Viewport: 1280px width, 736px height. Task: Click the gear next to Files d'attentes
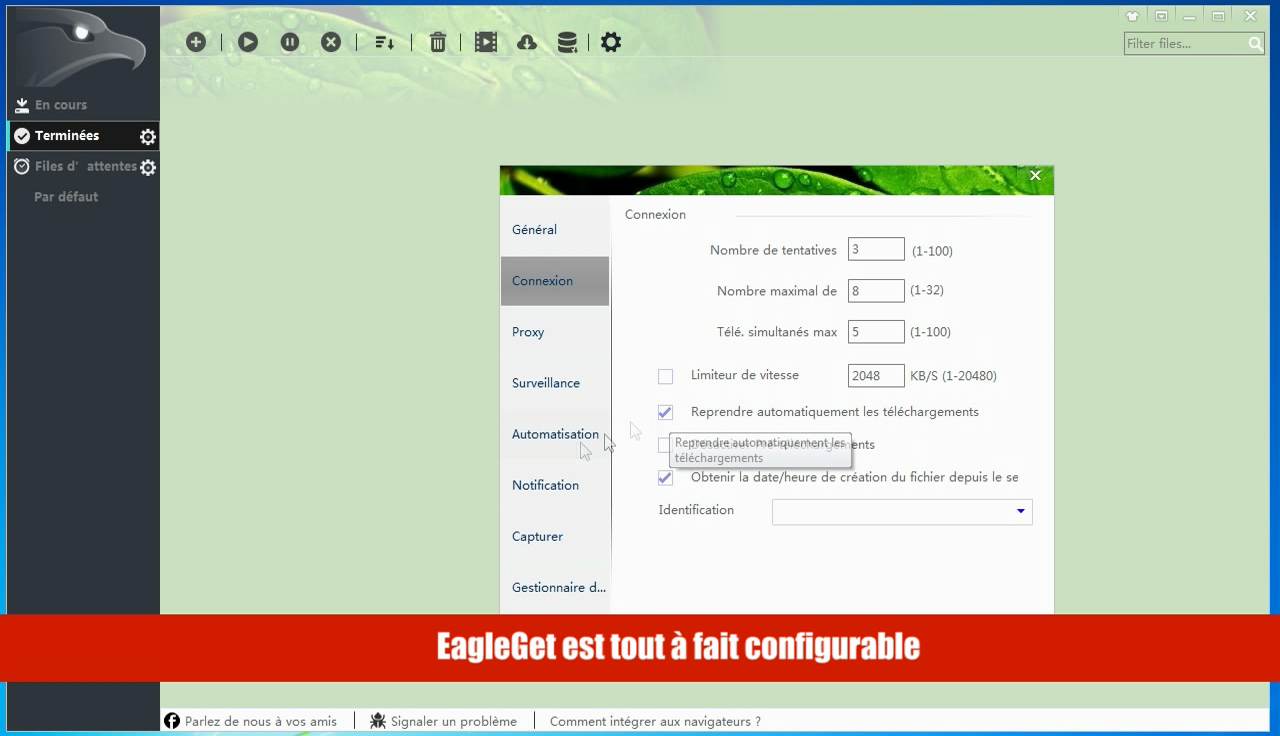(148, 168)
